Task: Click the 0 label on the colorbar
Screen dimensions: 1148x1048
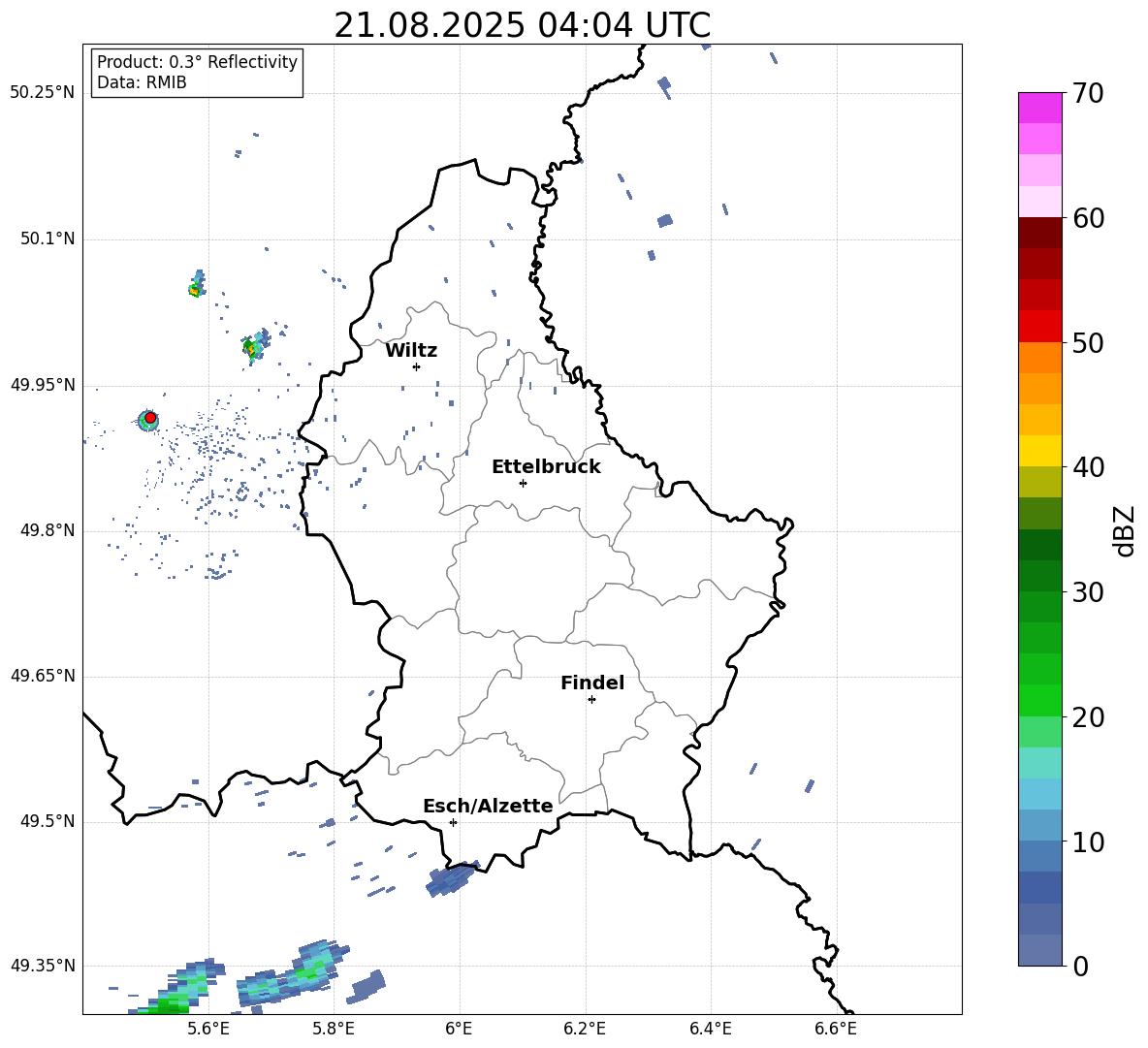Action: click(1080, 966)
